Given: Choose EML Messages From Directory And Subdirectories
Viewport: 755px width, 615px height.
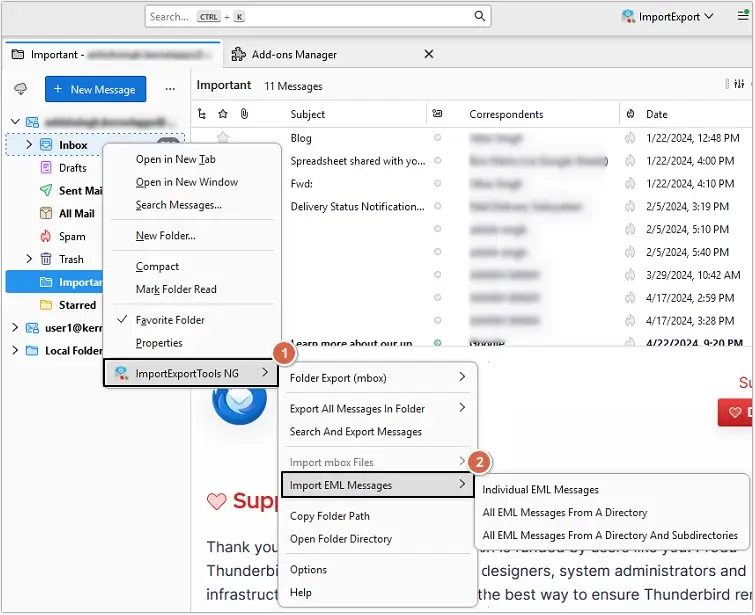Looking at the screenshot, I should point(612,536).
